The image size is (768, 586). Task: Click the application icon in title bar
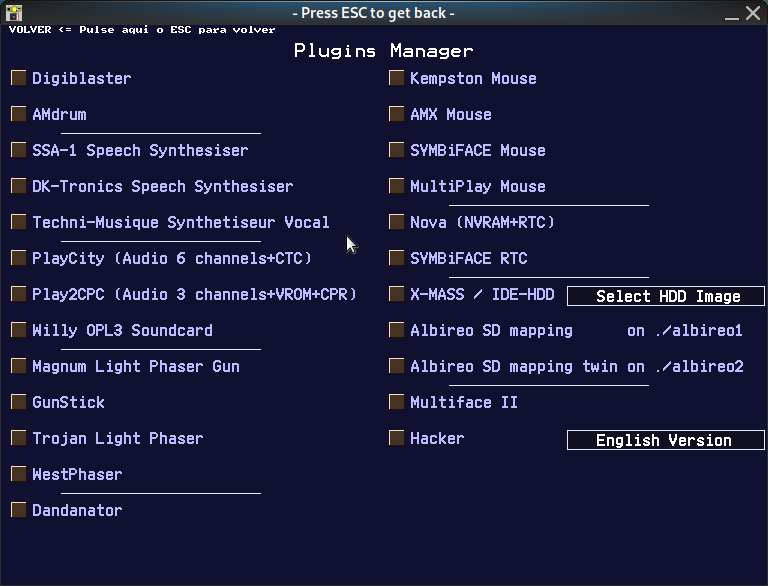(14, 13)
